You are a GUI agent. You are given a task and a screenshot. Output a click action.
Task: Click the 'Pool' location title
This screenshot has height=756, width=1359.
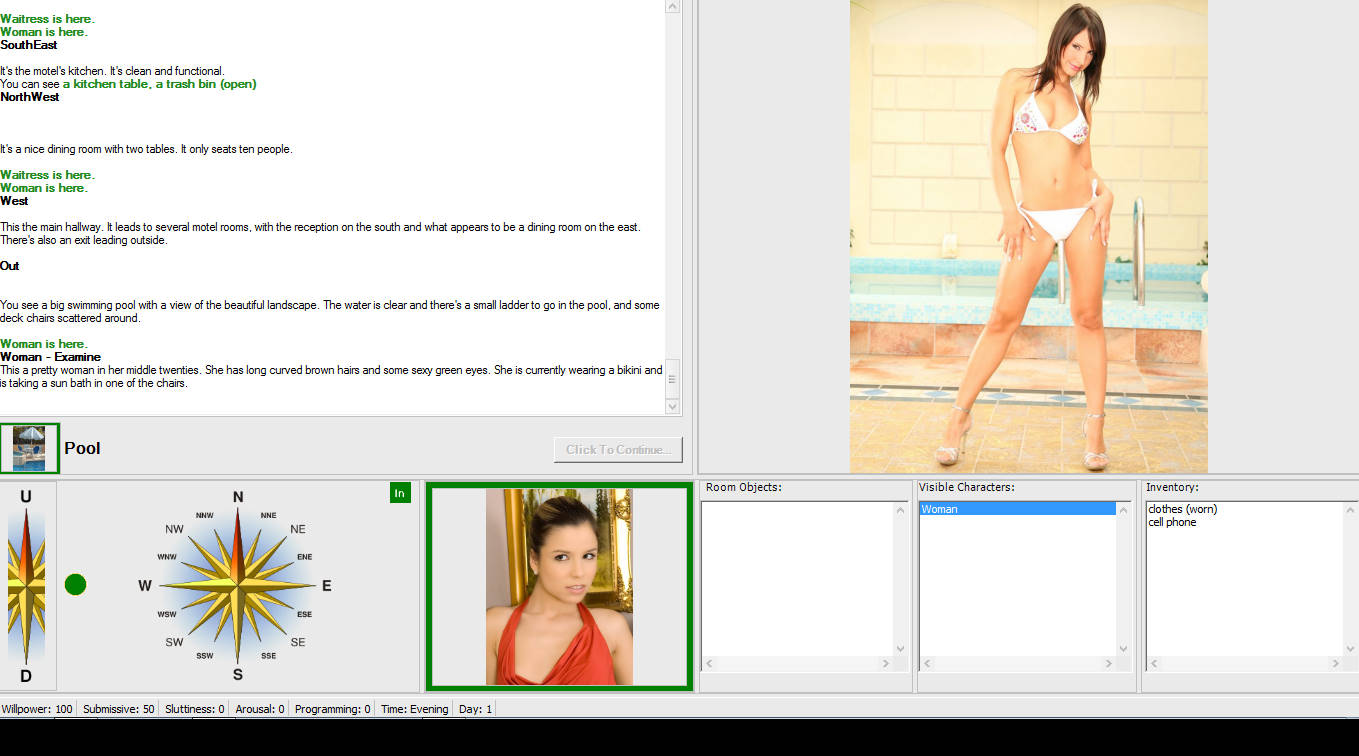click(x=82, y=448)
